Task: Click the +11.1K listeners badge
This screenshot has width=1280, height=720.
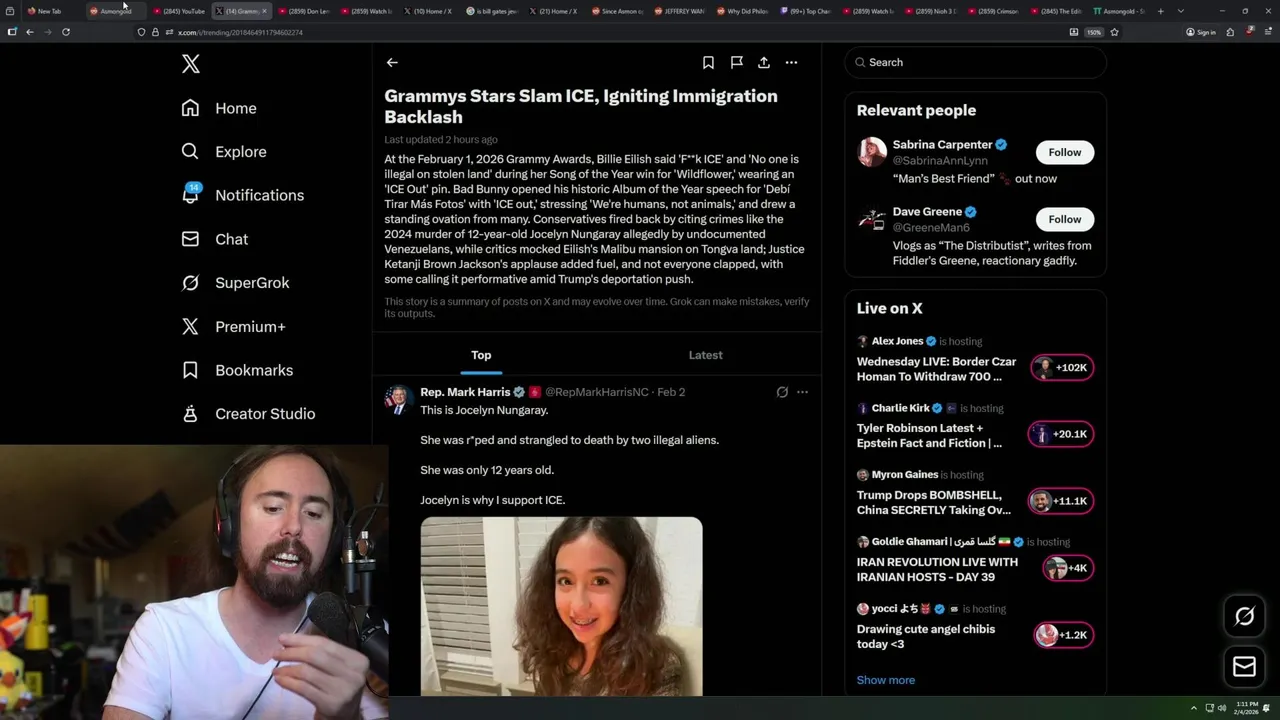Action: click(x=1062, y=501)
